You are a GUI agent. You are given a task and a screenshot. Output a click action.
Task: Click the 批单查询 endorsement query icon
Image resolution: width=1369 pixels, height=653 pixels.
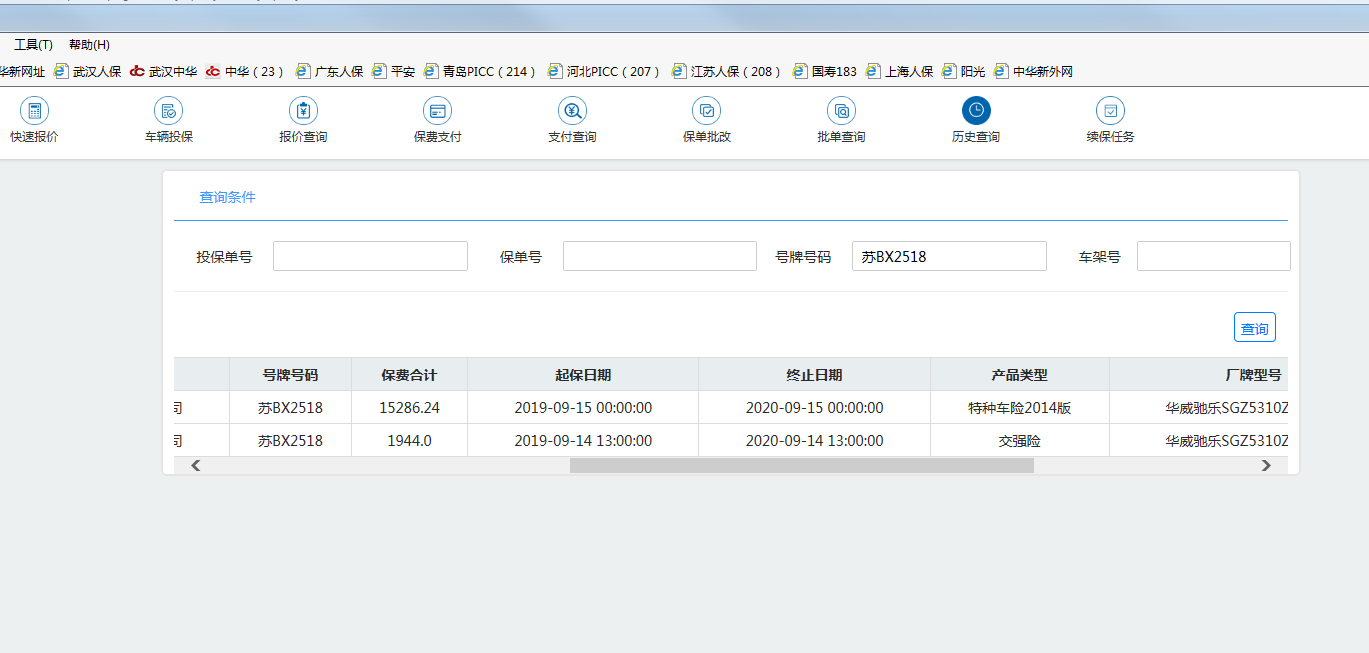[x=841, y=112]
